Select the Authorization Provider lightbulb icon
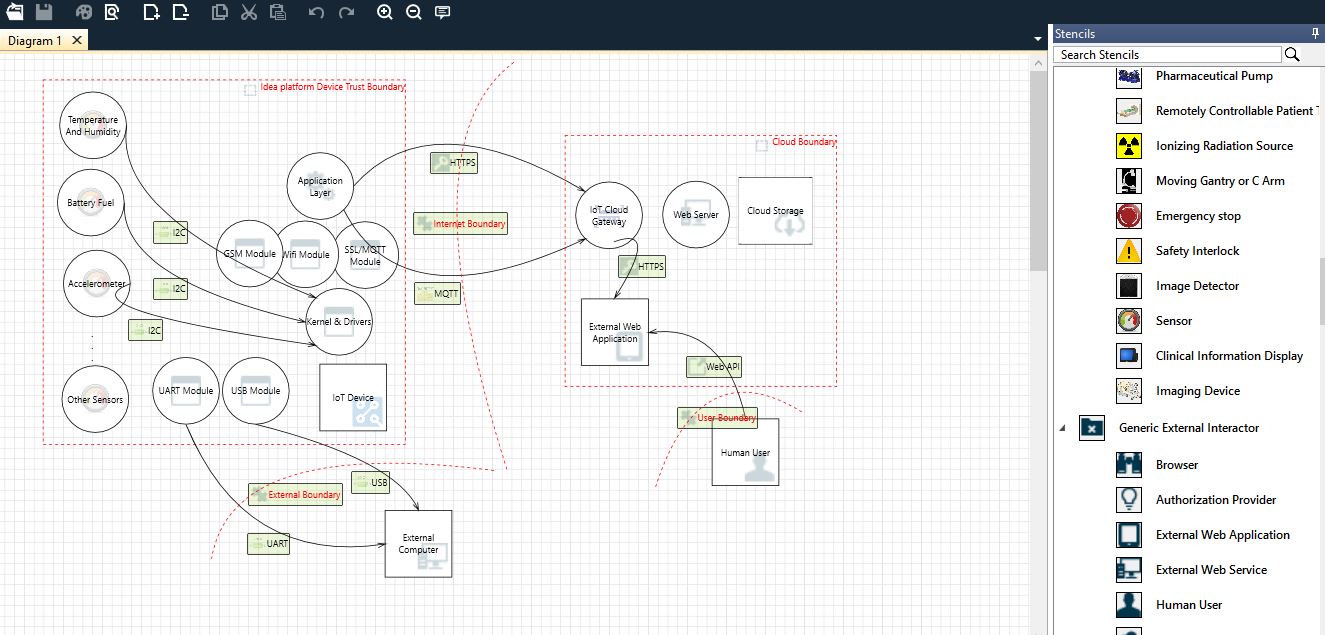1325x635 pixels. point(1129,500)
